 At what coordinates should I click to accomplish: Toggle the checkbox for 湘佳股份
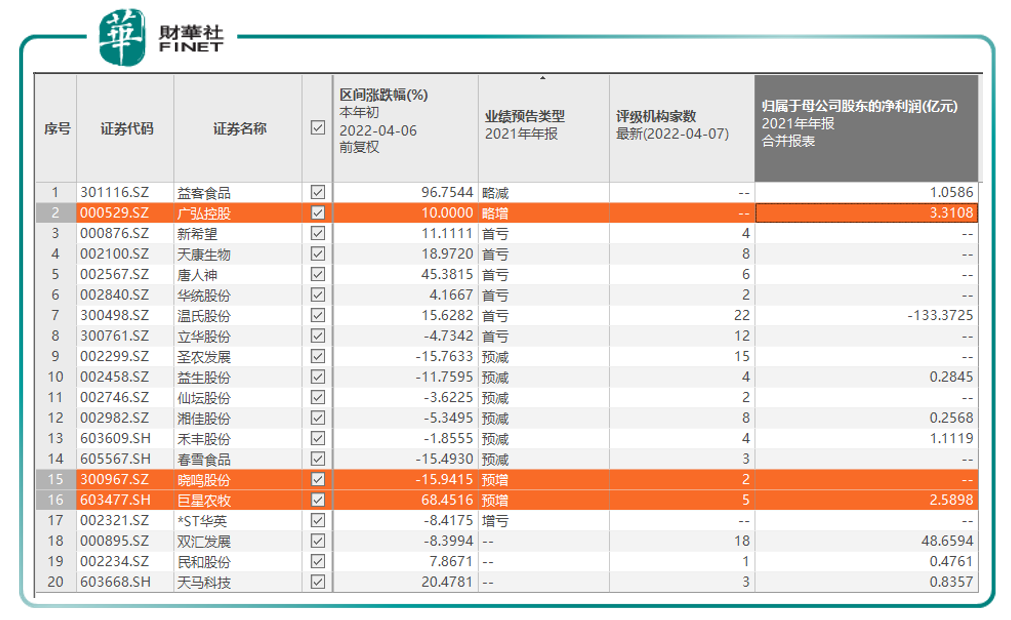coord(318,418)
